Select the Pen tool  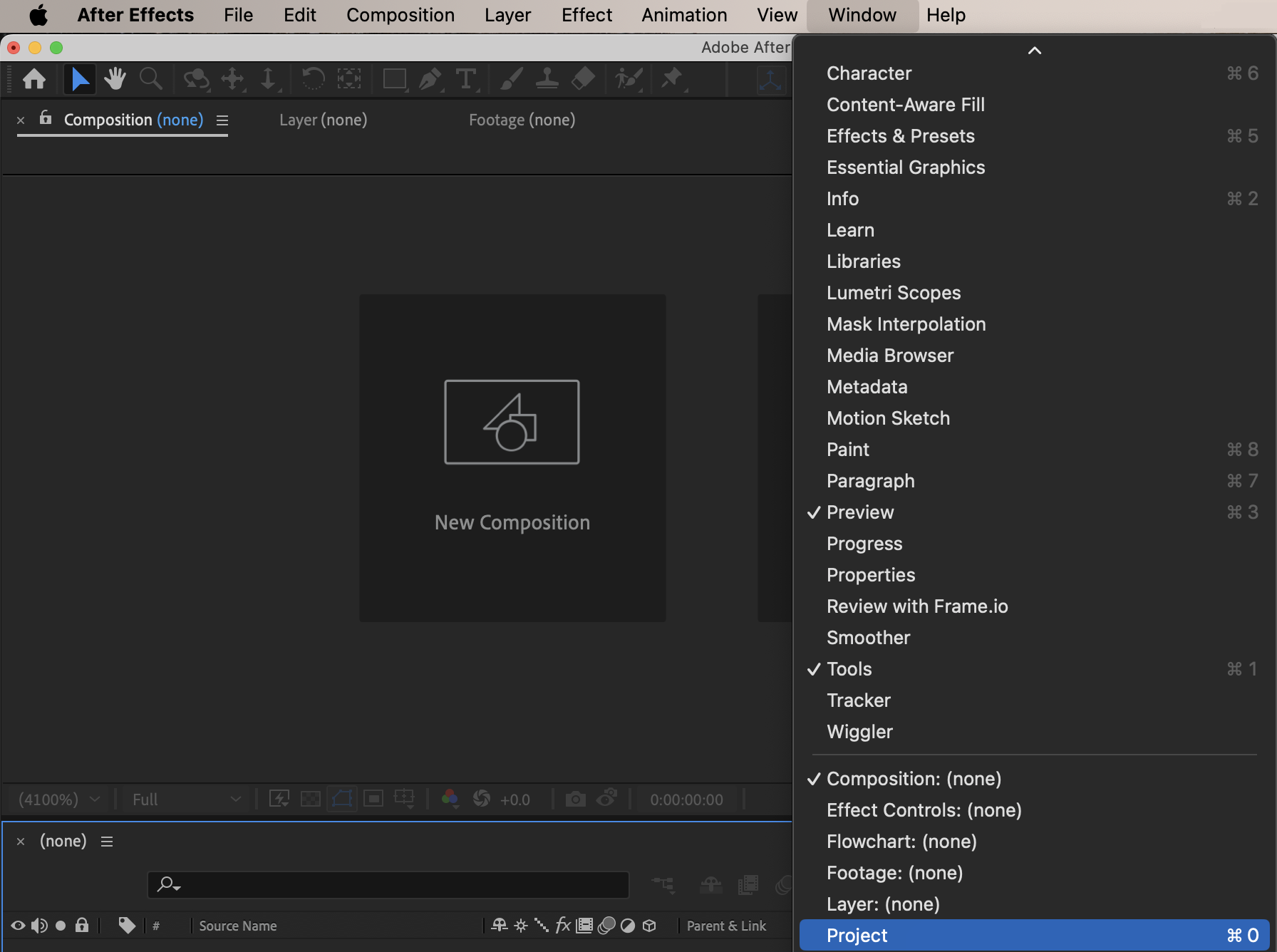tap(430, 78)
